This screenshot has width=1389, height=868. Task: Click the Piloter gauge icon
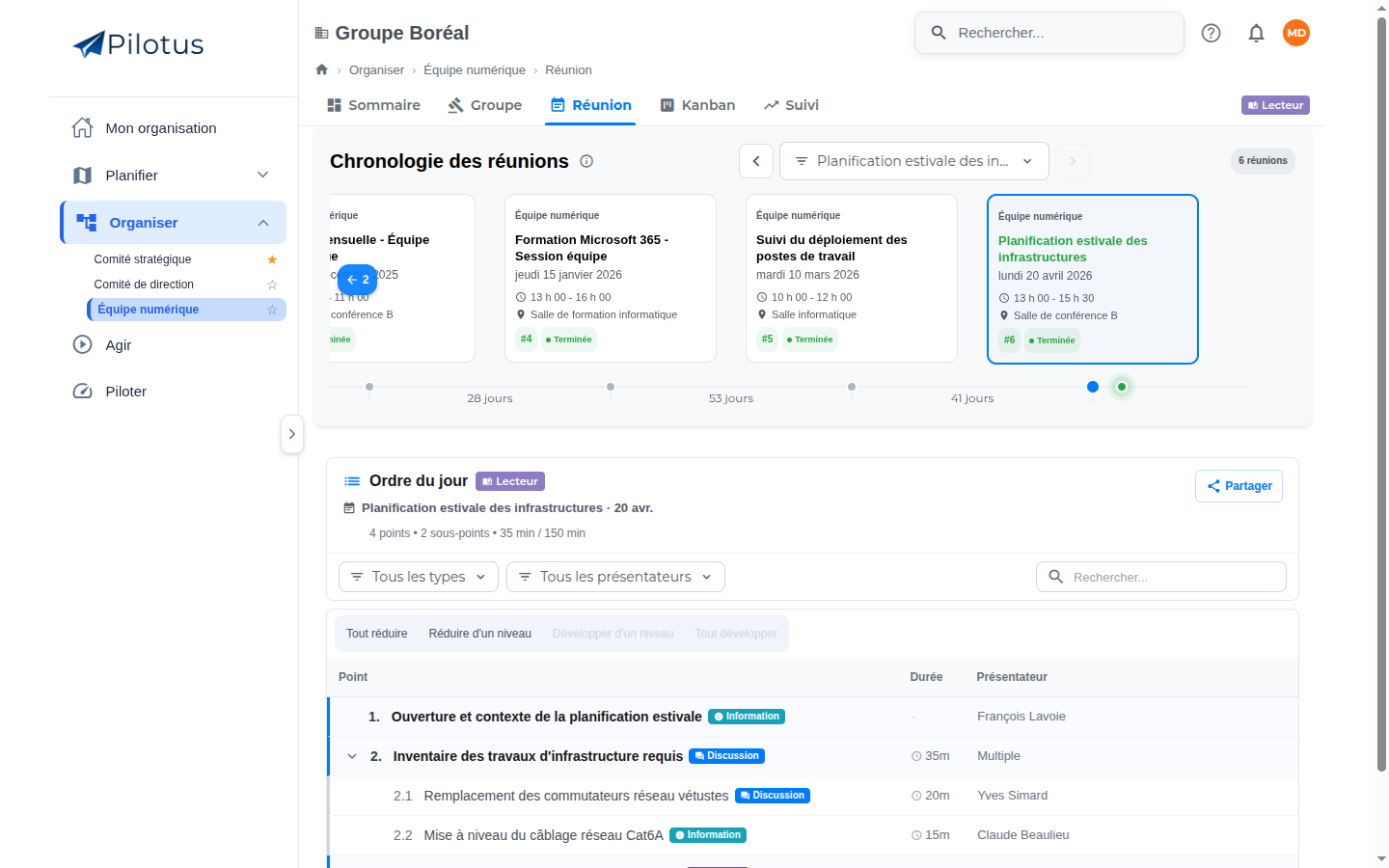click(83, 391)
